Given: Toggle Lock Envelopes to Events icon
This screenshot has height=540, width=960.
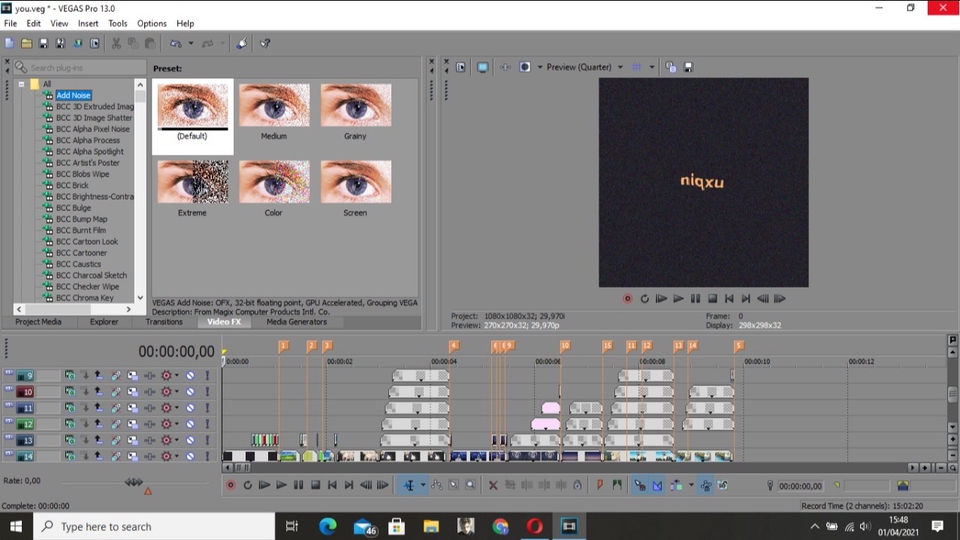Looking at the screenshot, I should coord(705,486).
